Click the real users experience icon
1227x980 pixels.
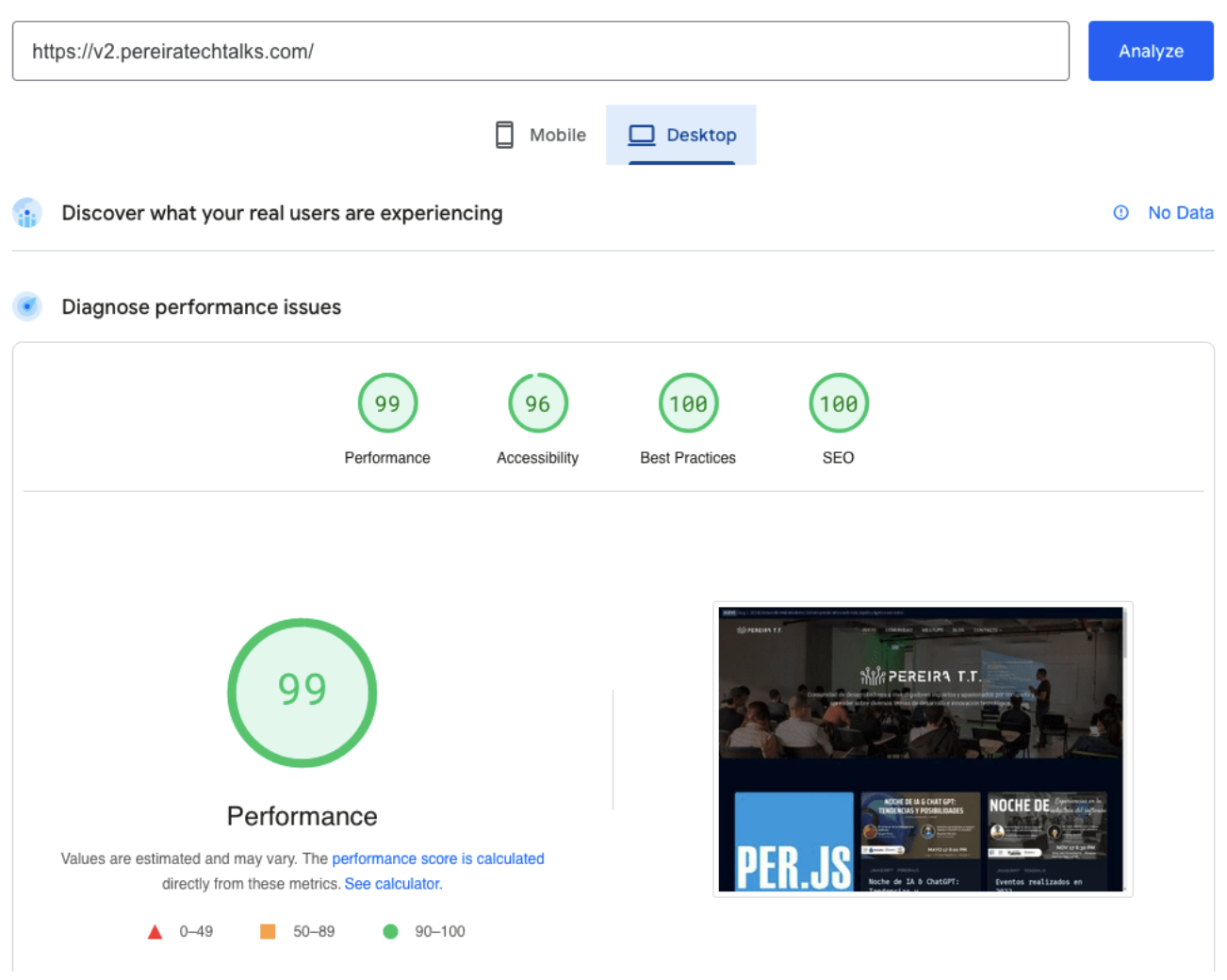coord(27,213)
